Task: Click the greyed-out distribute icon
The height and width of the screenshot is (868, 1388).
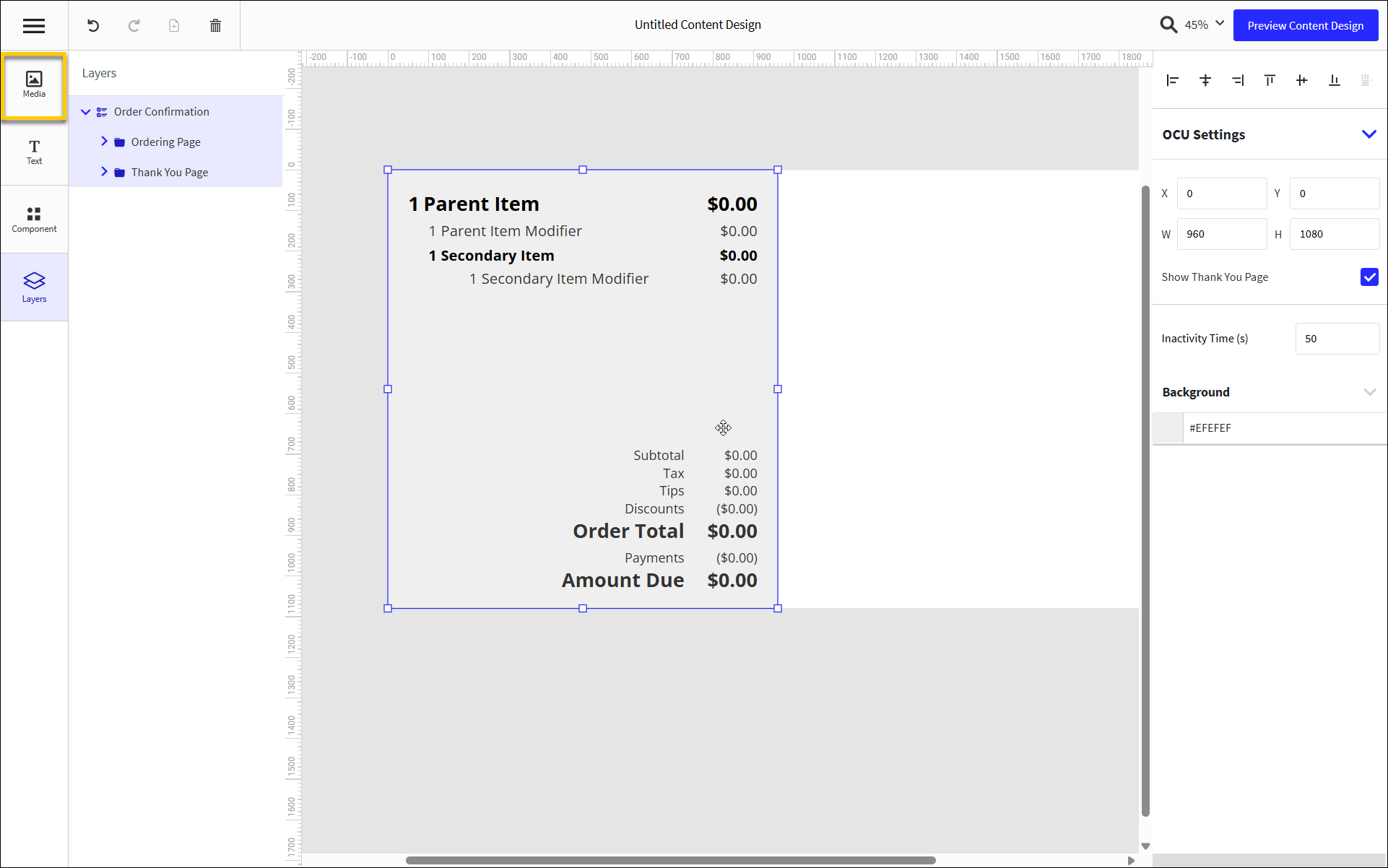Action: click(1365, 80)
